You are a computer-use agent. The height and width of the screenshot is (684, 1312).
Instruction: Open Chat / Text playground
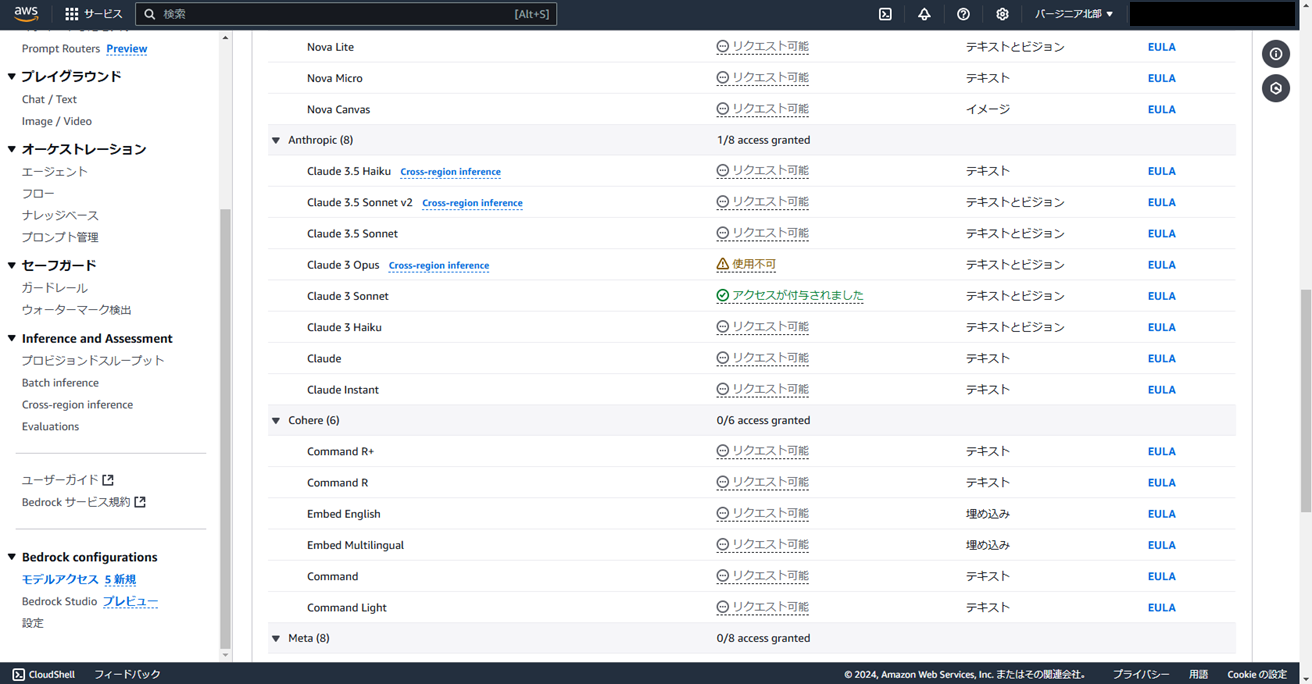(49, 99)
